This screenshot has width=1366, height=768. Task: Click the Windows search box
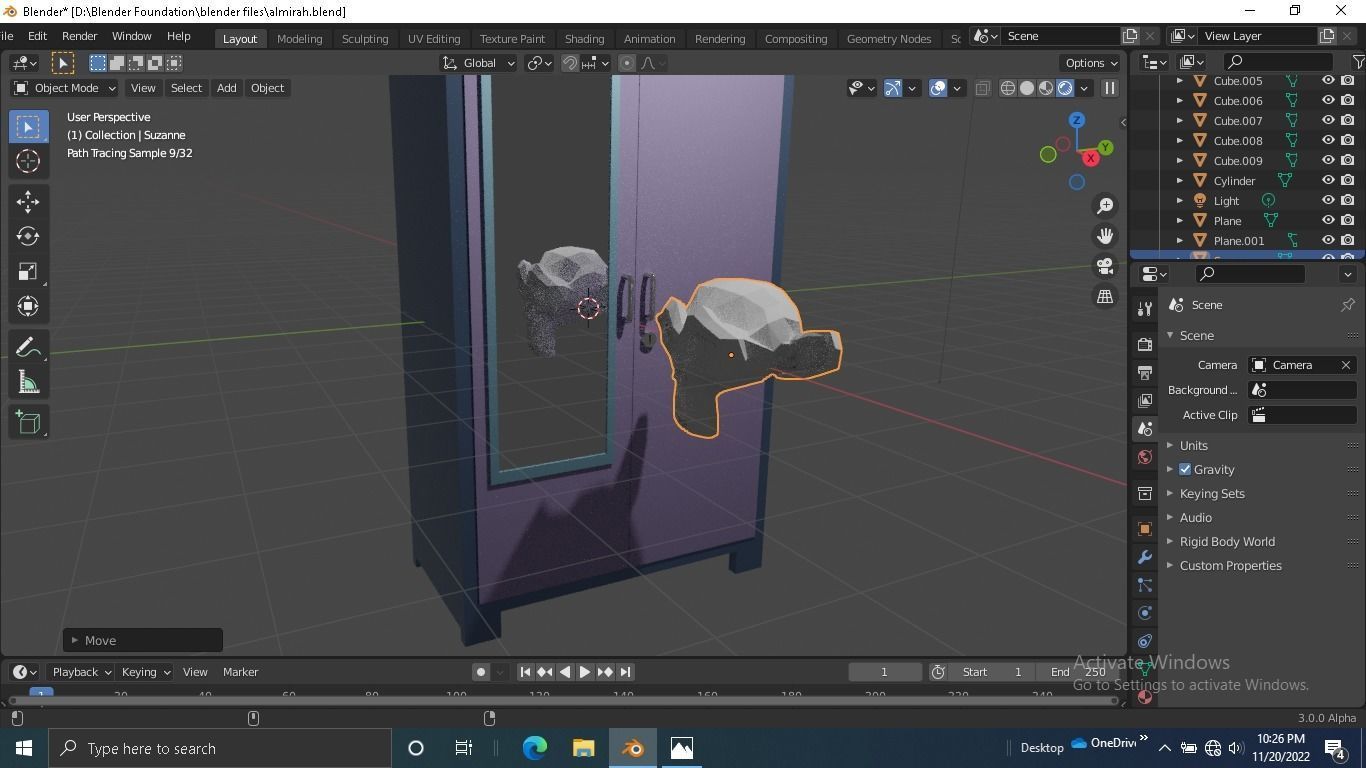click(x=220, y=748)
